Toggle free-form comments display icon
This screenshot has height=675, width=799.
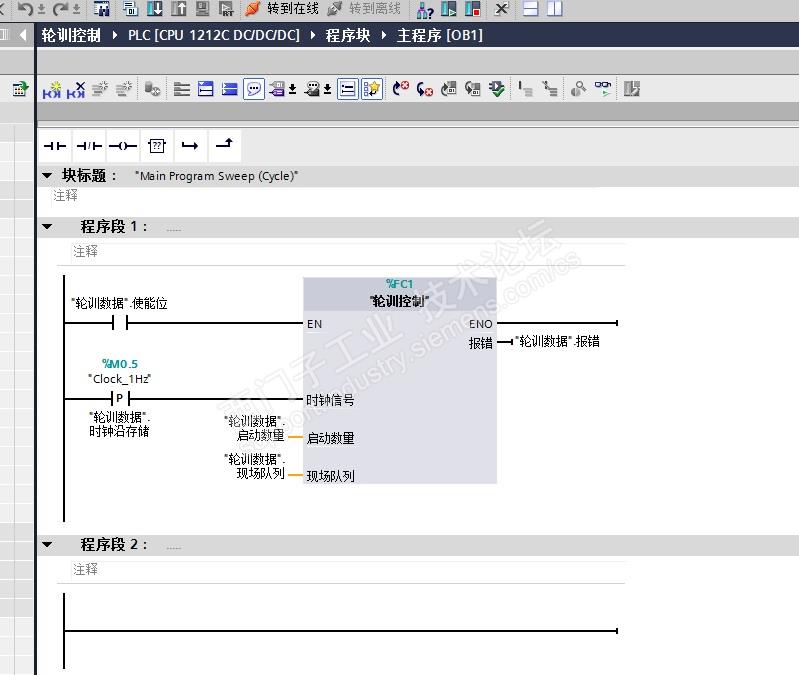click(348, 90)
